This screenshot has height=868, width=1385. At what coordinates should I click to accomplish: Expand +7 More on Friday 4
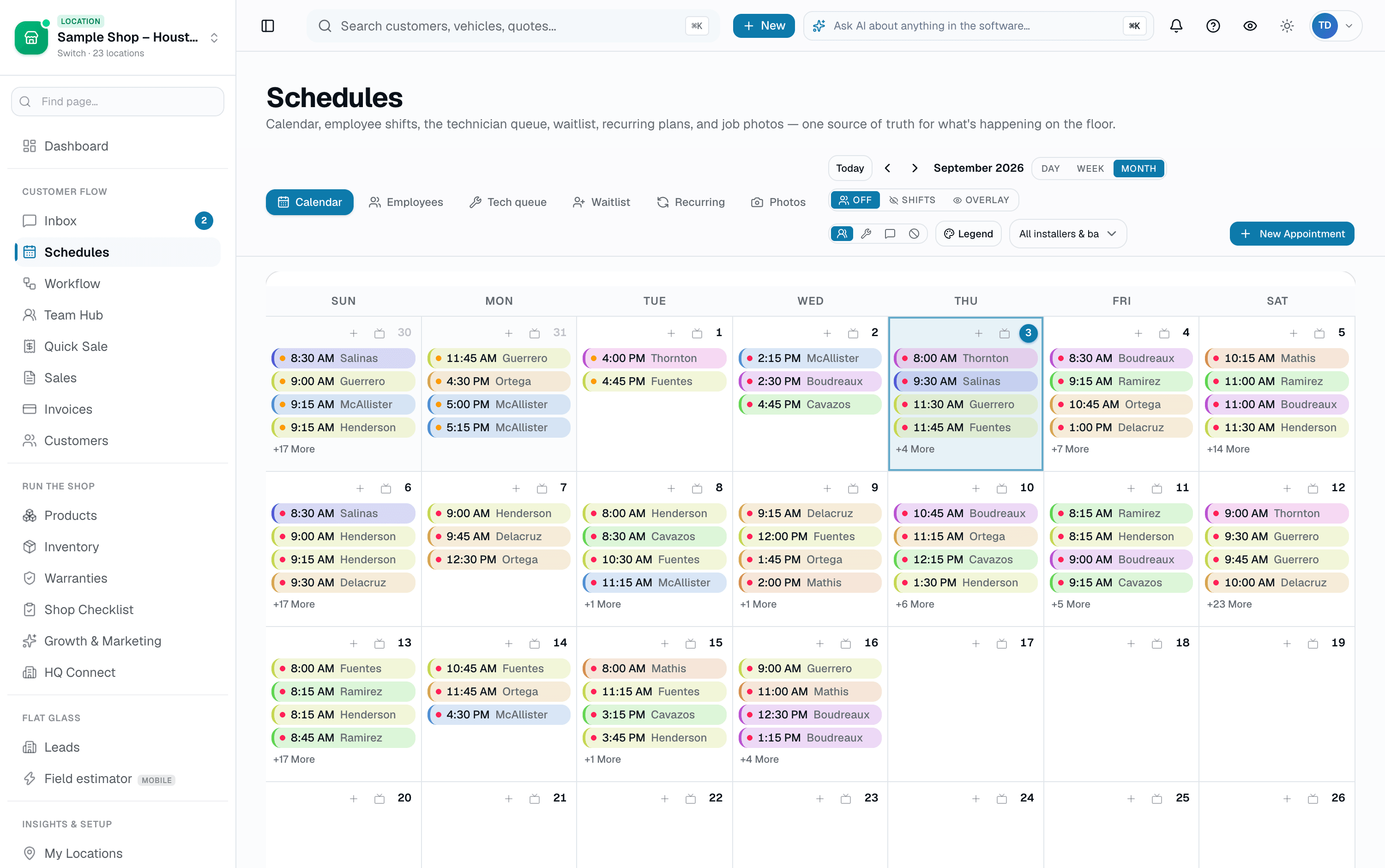pos(1070,449)
